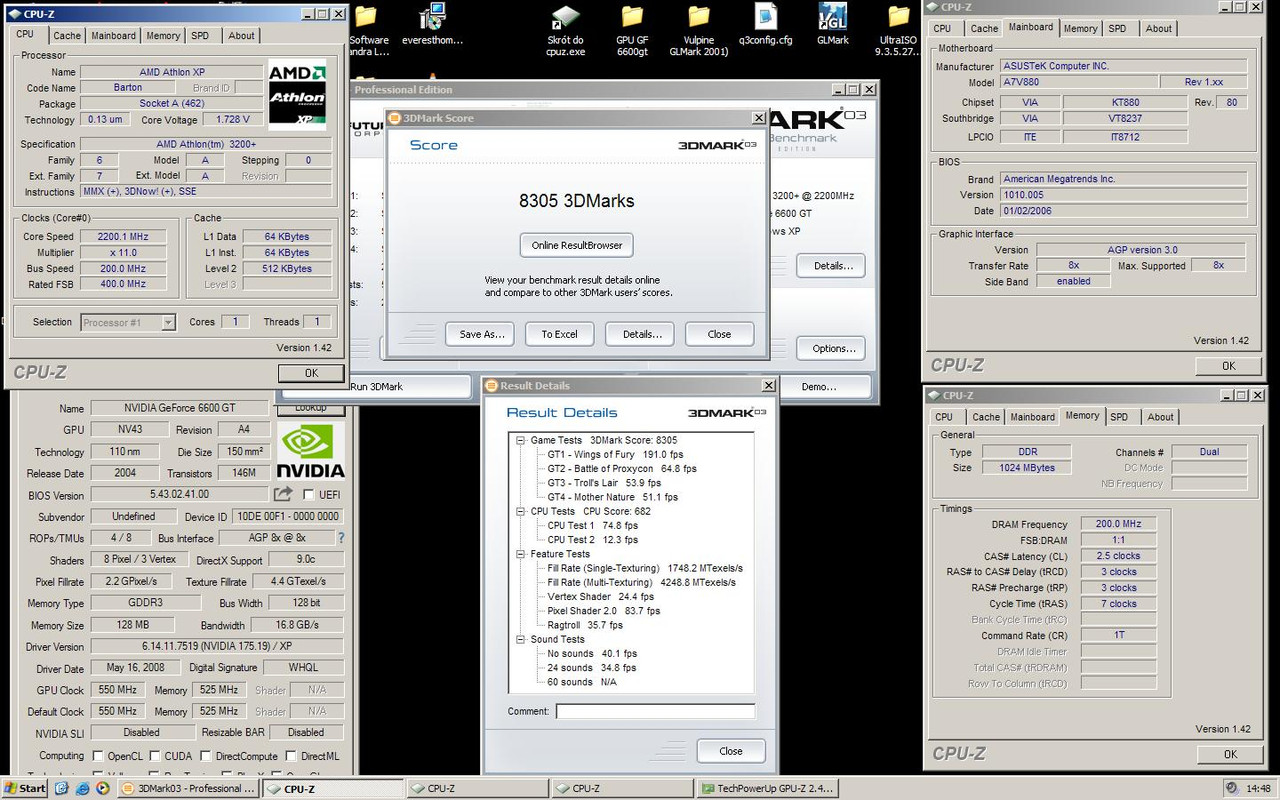Click the Comment input field
Viewport: 1280px width, 800px height.
(x=655, y=711)
